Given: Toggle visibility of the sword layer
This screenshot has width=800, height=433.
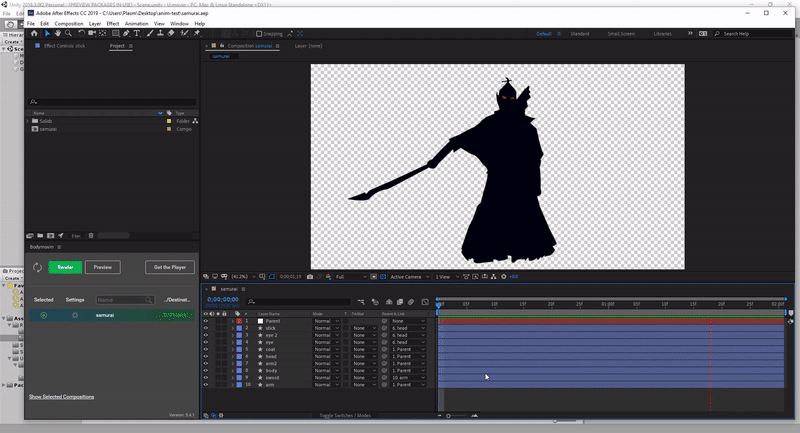Looking at the screenshot, I should 206,377.
